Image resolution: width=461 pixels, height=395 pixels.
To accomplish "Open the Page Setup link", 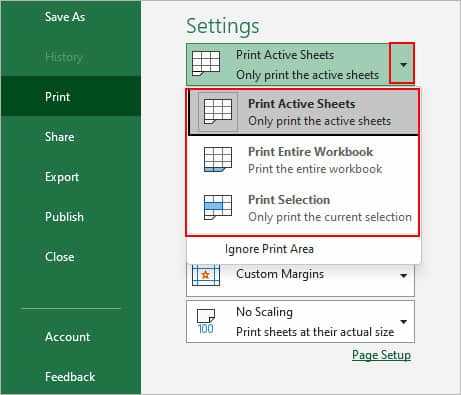I will tap(381, 355).
